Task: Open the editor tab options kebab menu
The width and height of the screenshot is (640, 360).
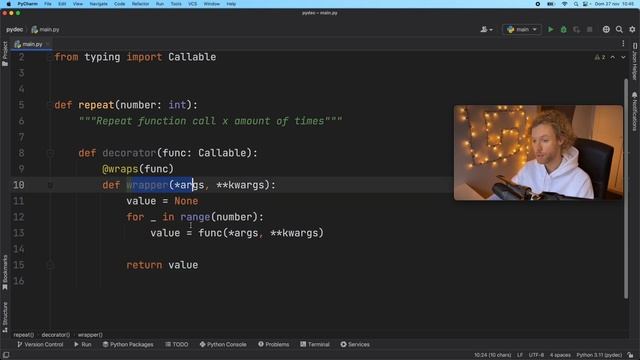Action: (623, 44)
